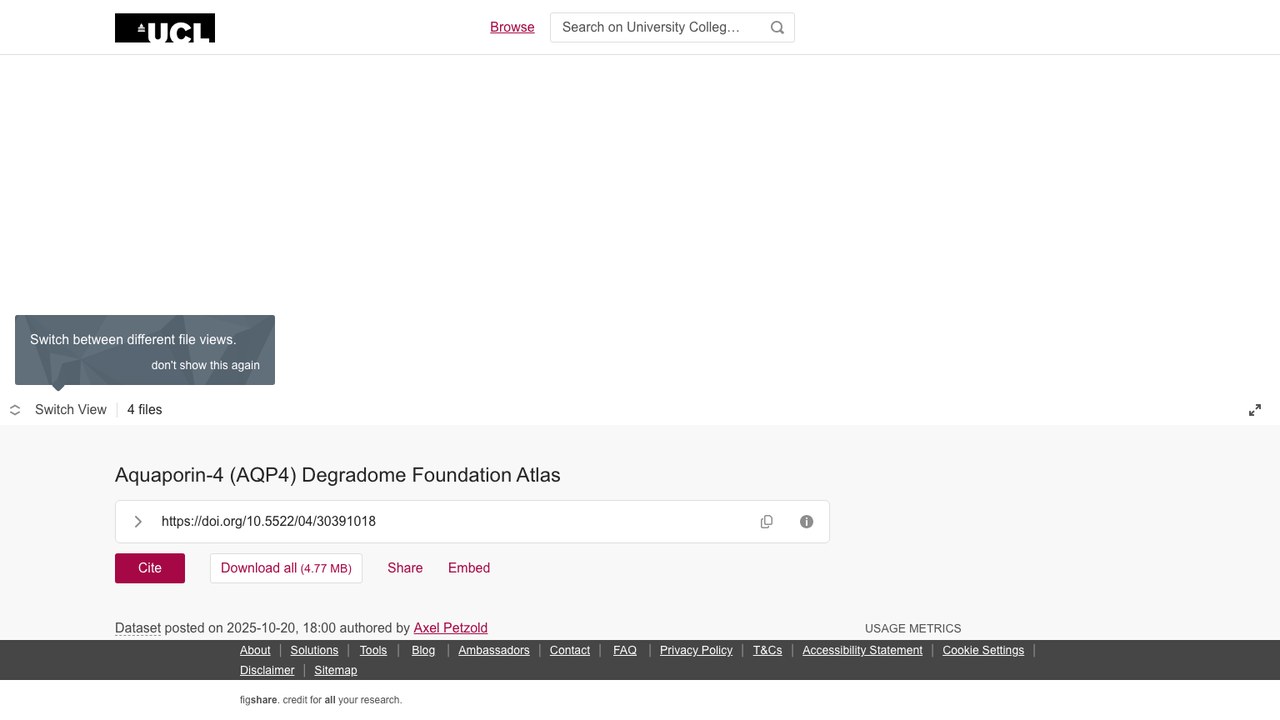
Task: Open Cookie Settings in the footer
Action: [x=983, y=650]
